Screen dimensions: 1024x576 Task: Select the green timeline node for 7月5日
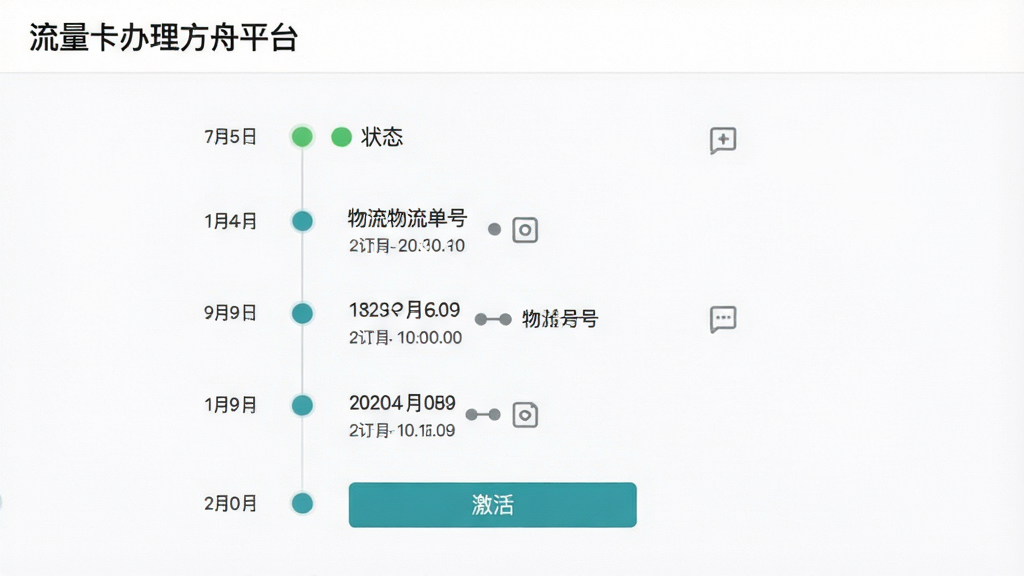tap(302, 136)
